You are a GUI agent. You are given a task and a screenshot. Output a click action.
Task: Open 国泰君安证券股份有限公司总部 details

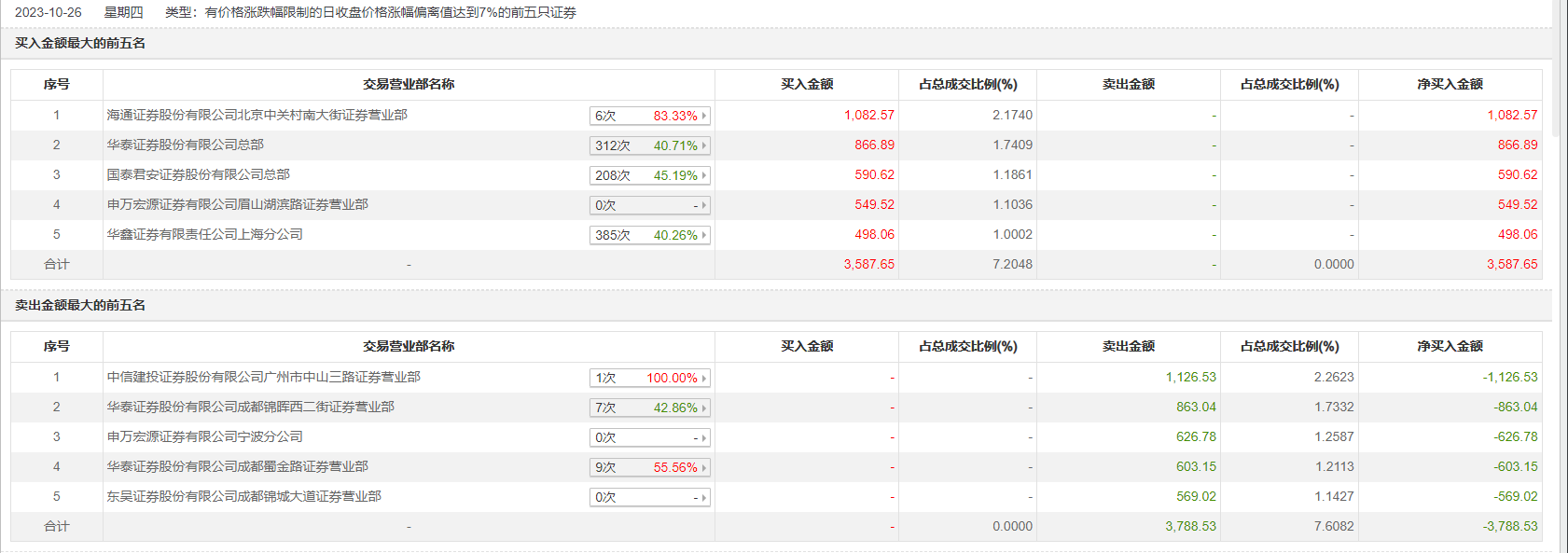pyautogui.click(x=198, y=175)
